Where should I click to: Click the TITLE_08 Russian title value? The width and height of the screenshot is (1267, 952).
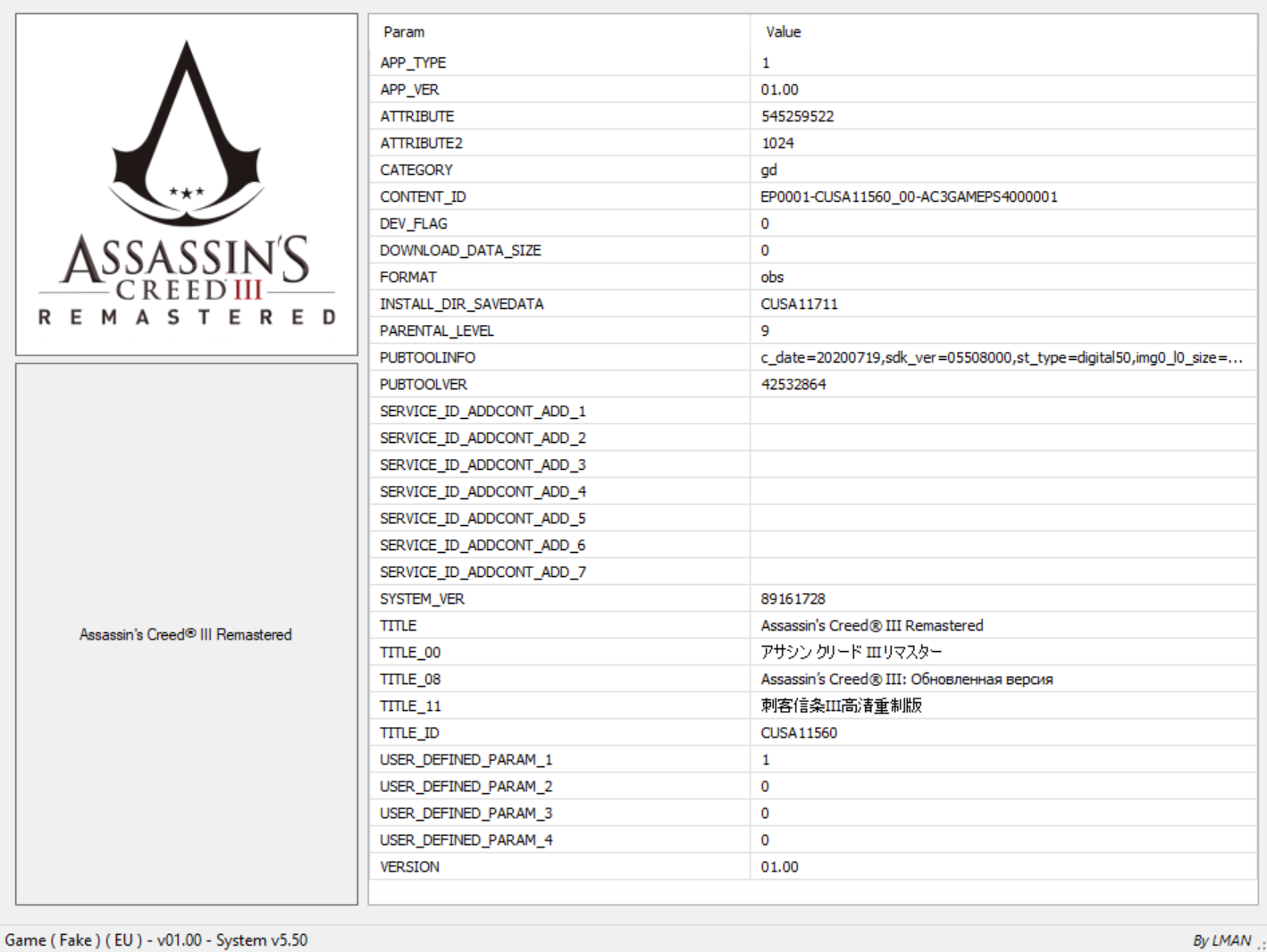(906, 679)
